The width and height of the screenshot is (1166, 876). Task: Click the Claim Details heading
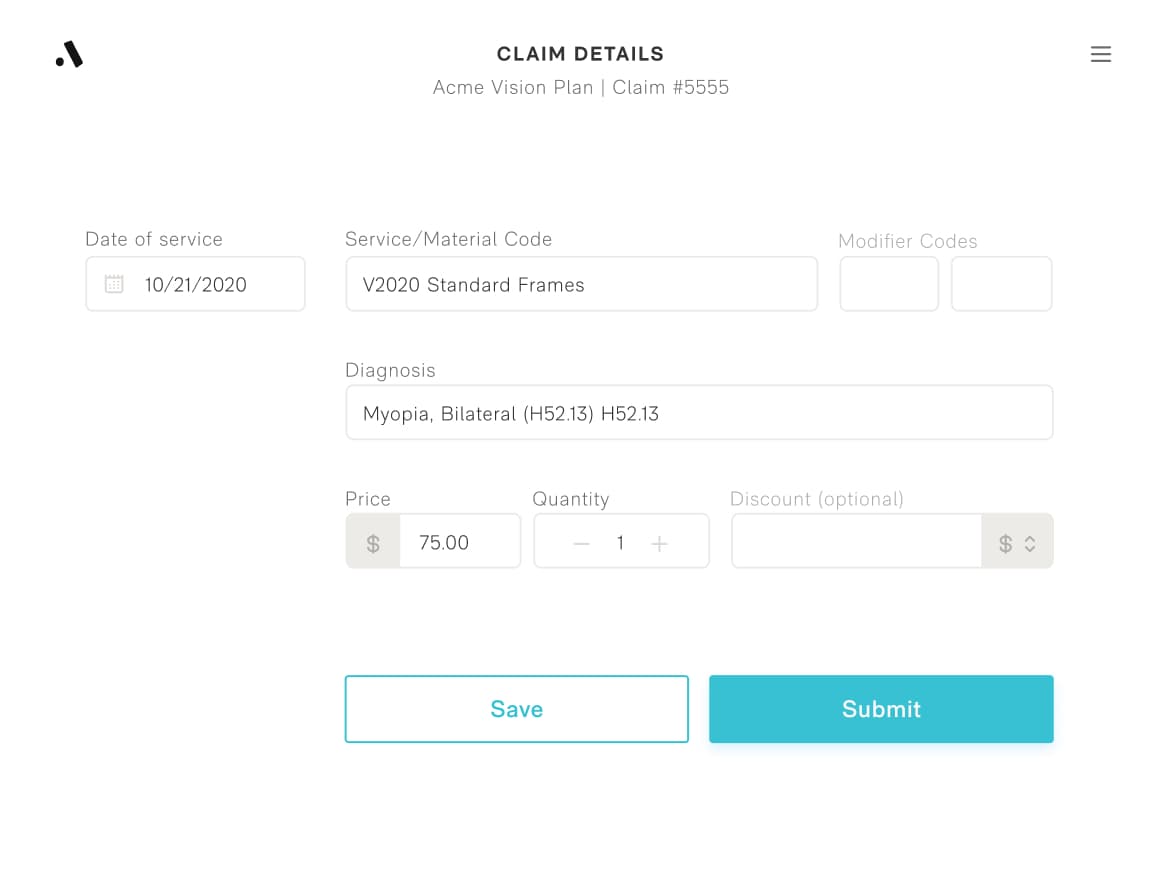click(x=580, y=54)
